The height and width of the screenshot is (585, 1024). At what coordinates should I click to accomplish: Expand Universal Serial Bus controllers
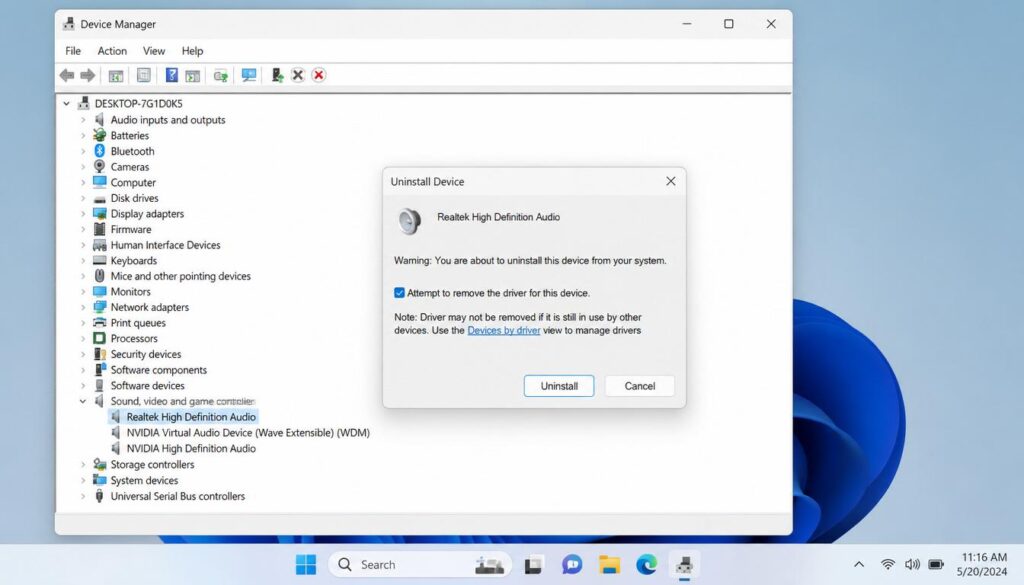[x=83, y=496]
